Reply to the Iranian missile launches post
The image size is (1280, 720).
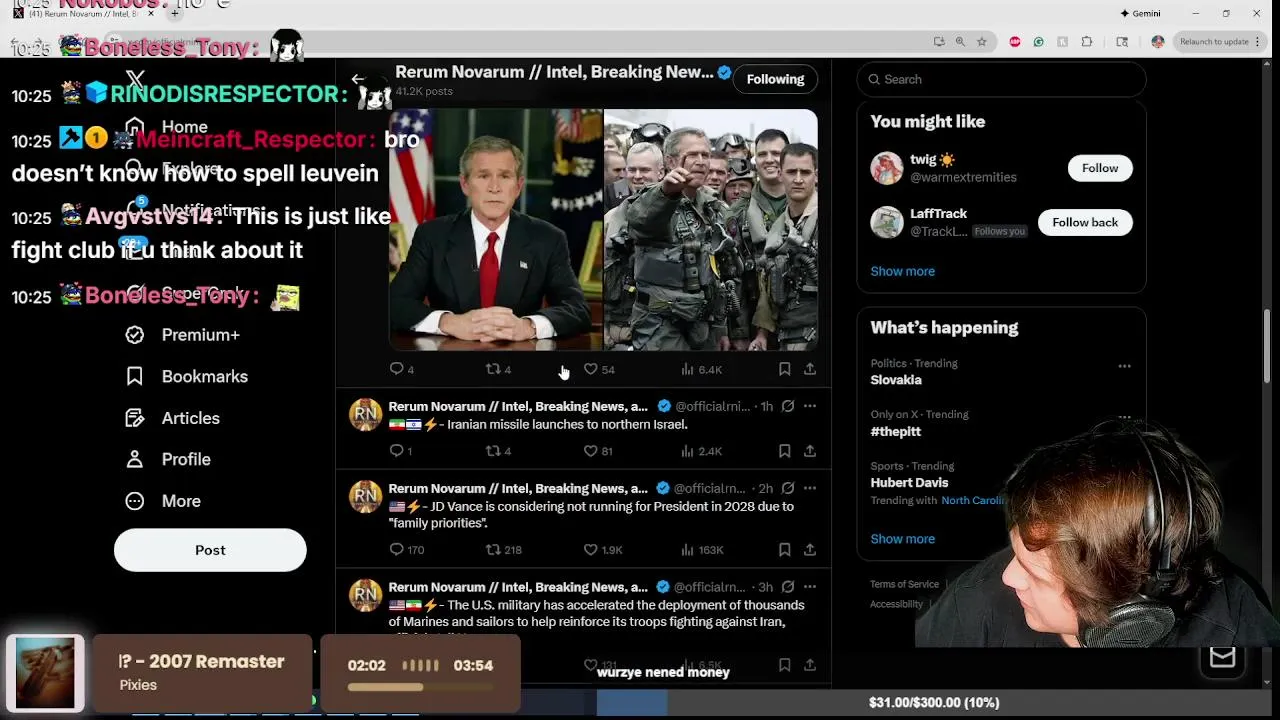(397, 451)
